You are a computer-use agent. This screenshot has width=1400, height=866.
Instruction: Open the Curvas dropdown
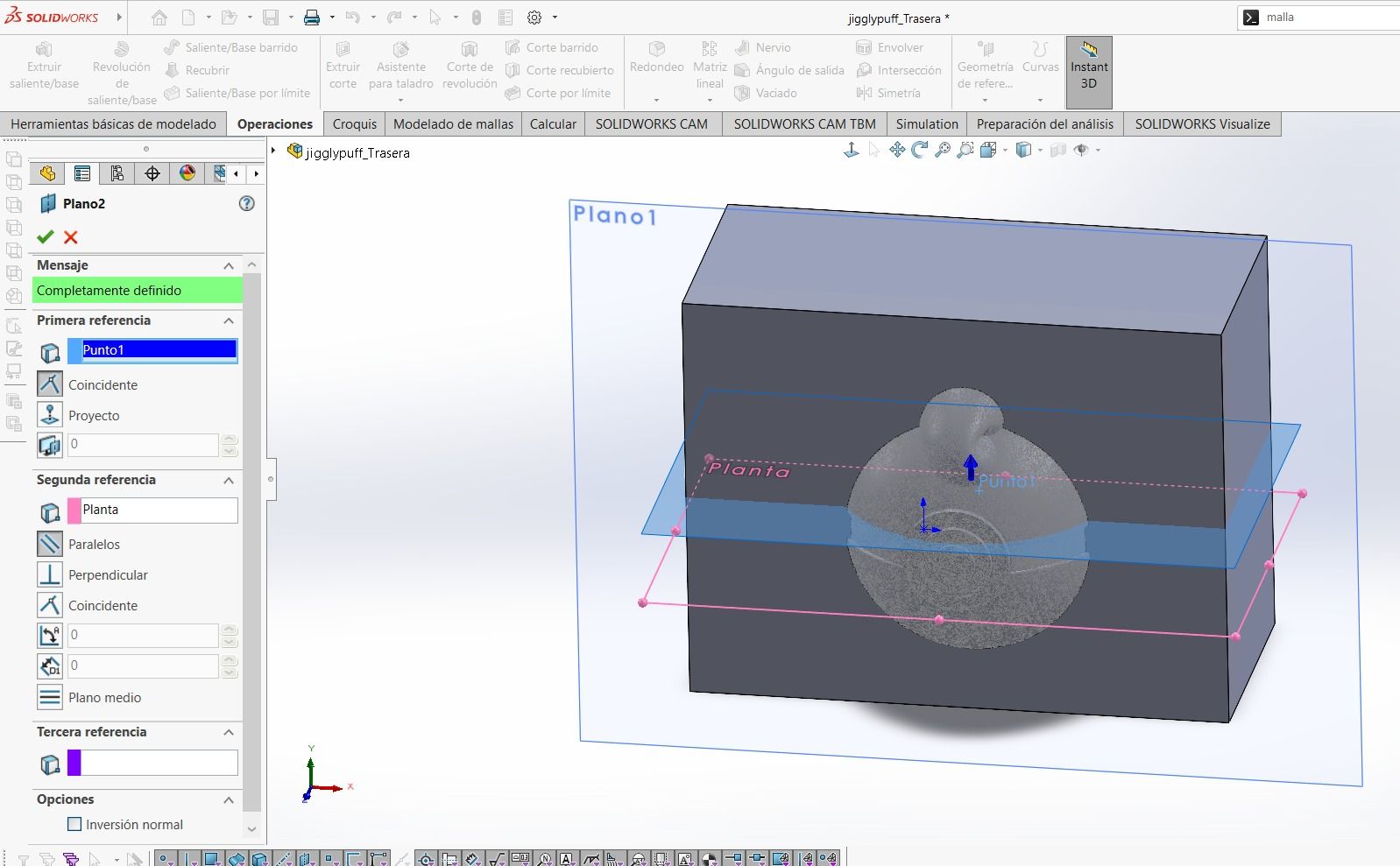click(1040, 100)
